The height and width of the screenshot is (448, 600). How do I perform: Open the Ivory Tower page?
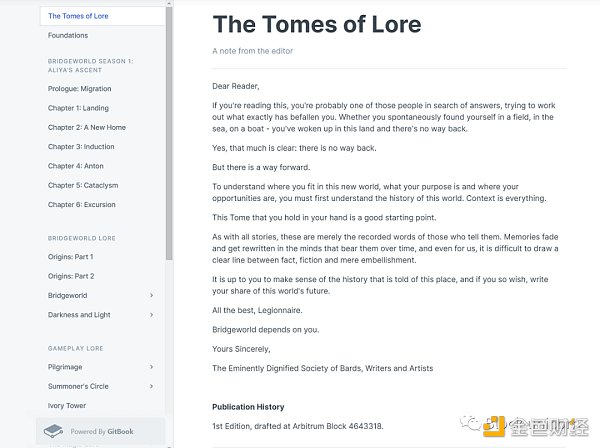tap(69, 405)
